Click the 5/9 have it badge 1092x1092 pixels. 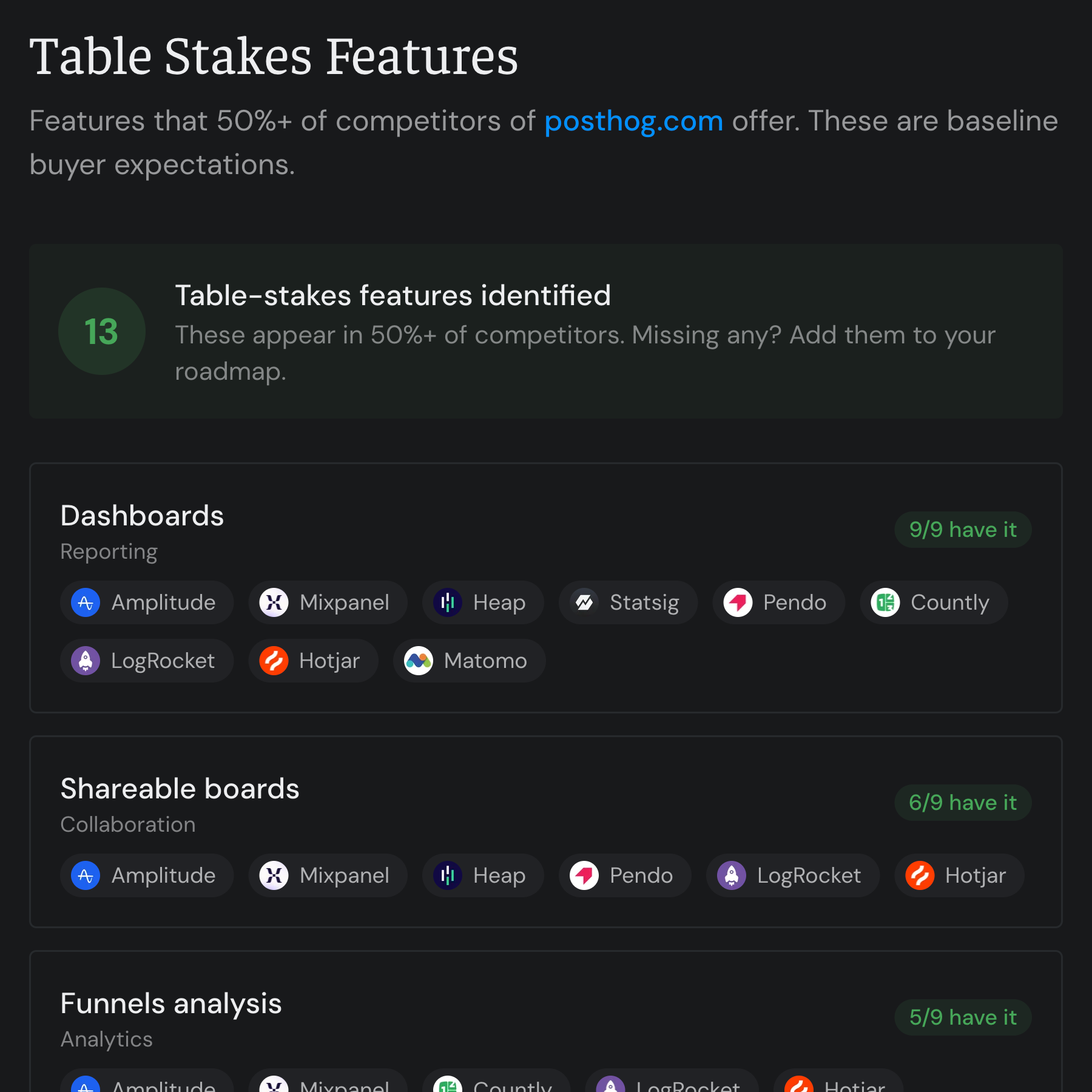[x=962, y=1017]
